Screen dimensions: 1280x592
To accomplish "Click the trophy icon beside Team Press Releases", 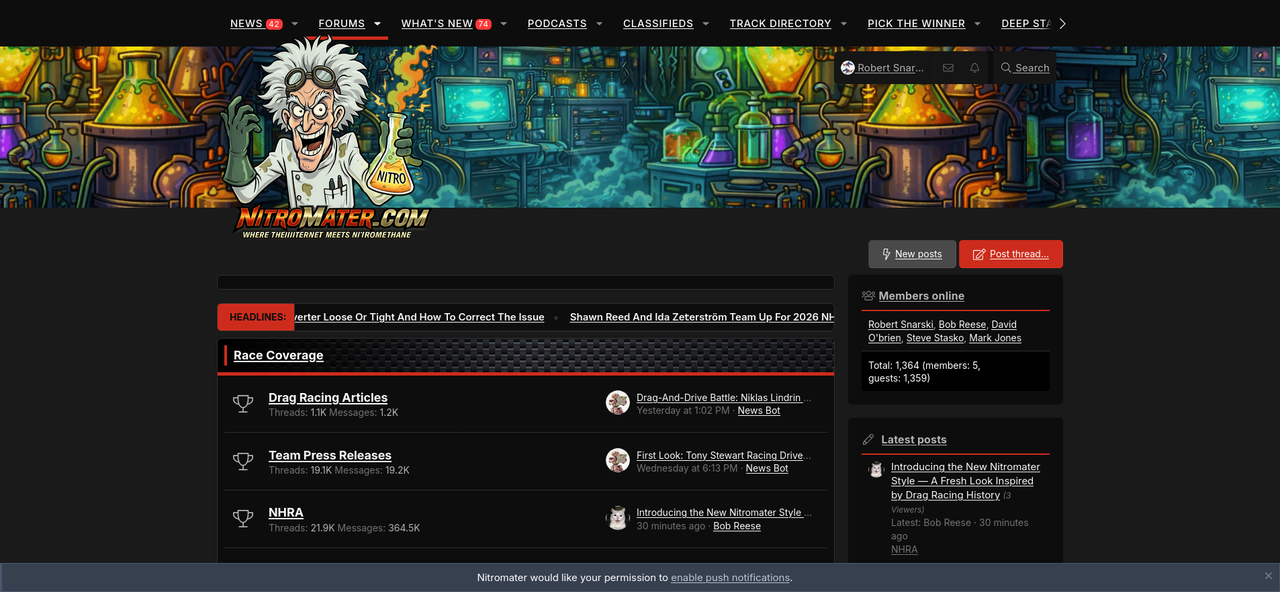I will pyautogui.click(x=243, y=462).
